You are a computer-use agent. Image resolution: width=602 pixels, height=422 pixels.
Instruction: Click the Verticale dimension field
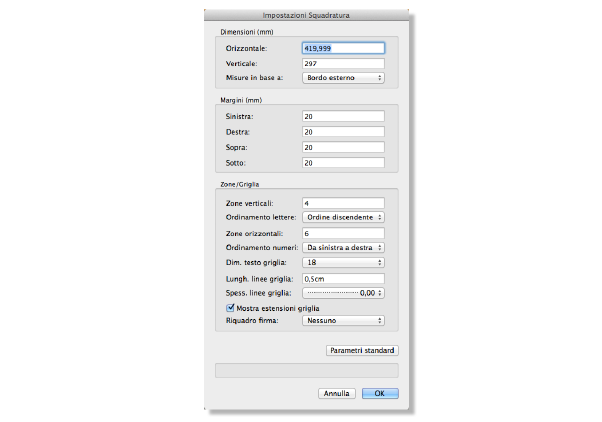click(343, 63)
